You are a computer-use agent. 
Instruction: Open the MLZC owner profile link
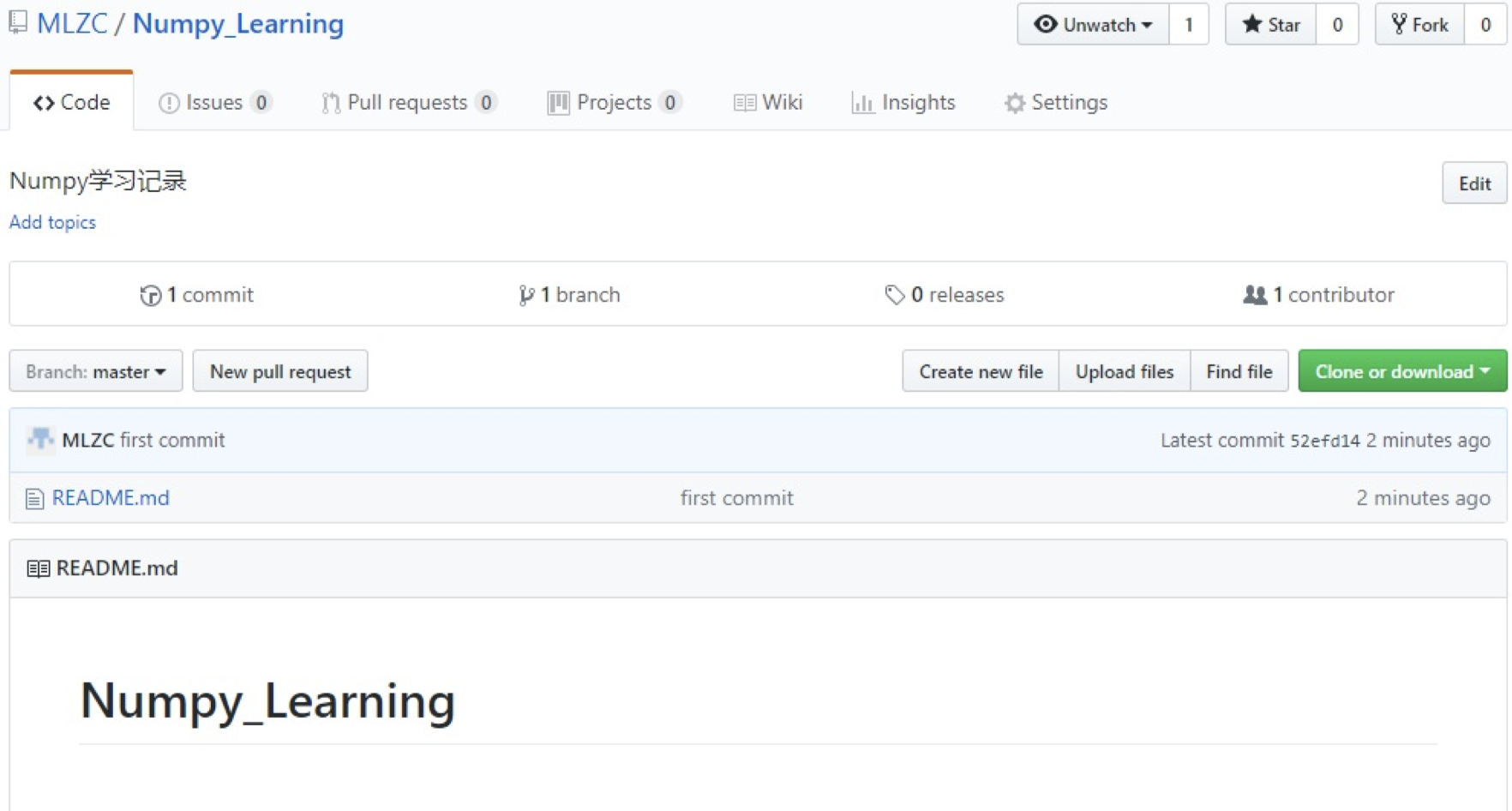point(72,23)
